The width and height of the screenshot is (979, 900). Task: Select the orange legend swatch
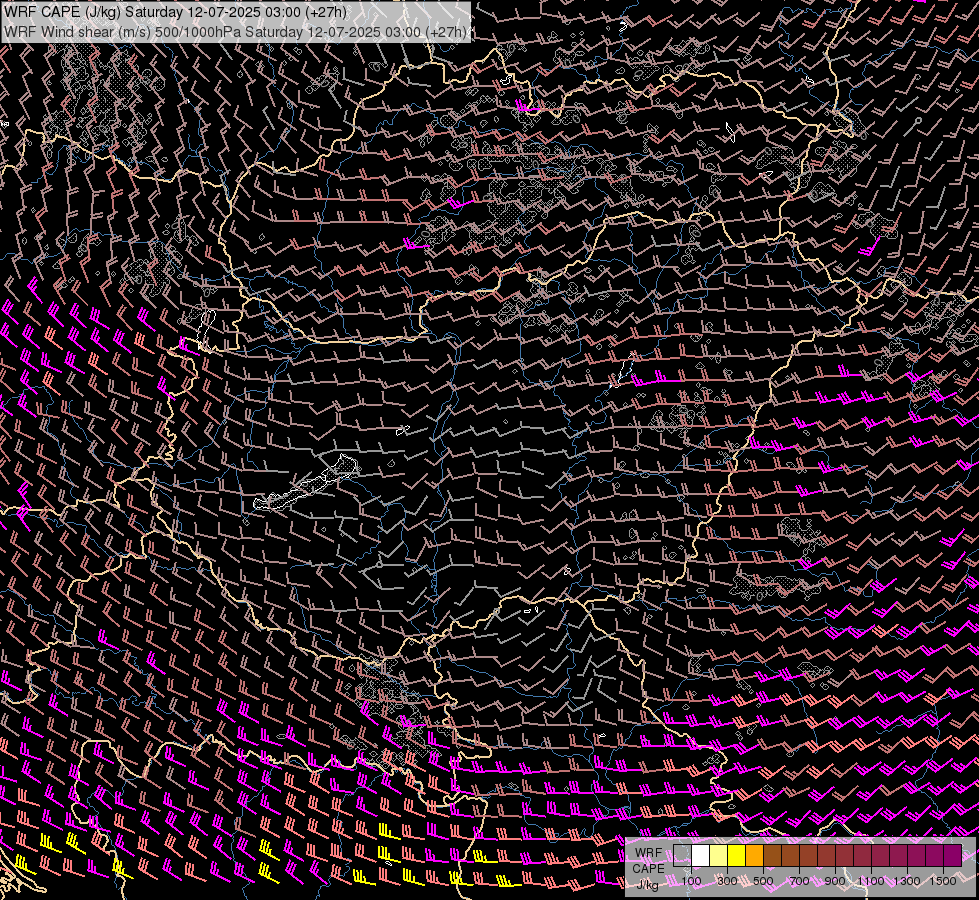pyautogui.click(x=754, y=855)
